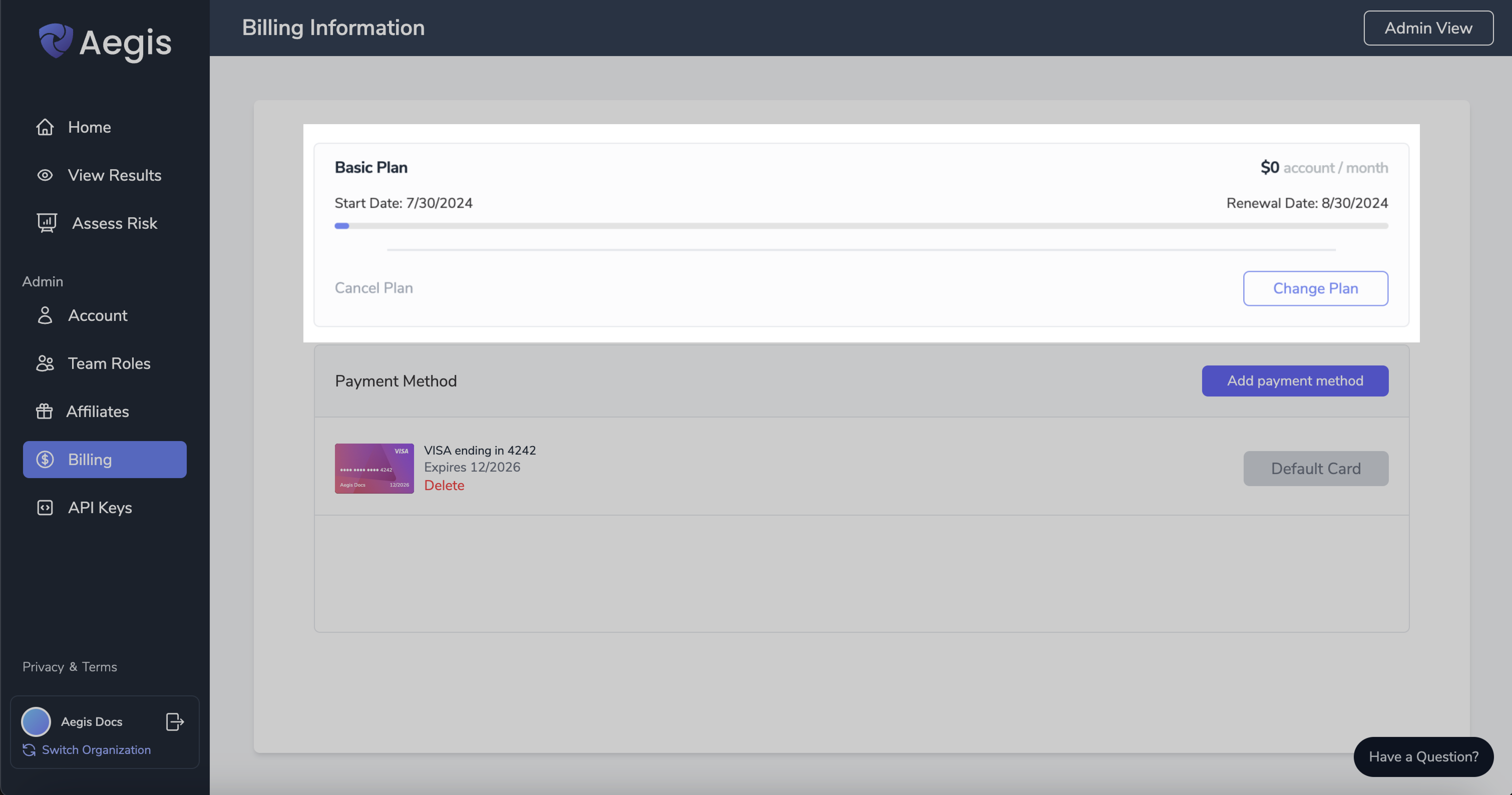Click the Account person icon
The height and width of the screenshot is (795, 1512).
[45, 315]
